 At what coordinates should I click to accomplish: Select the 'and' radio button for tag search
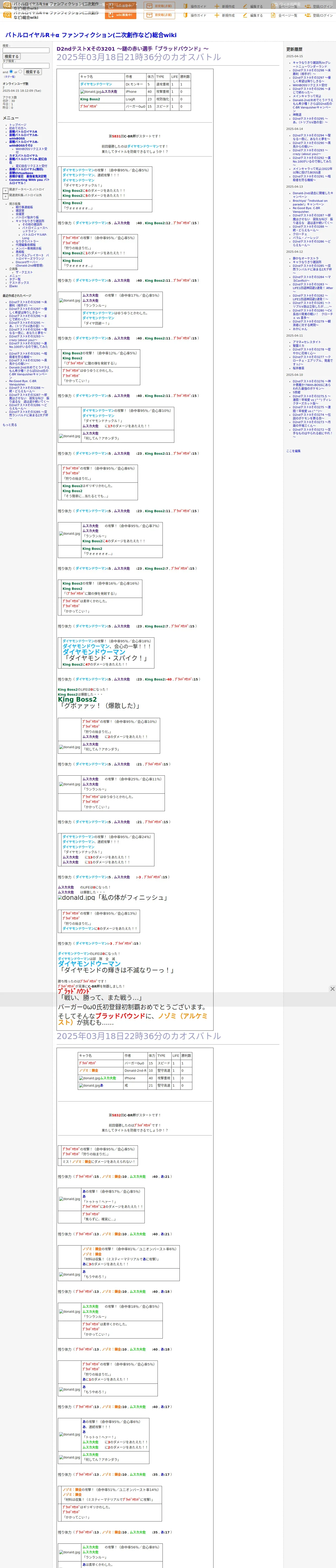[x=11, y=71]
